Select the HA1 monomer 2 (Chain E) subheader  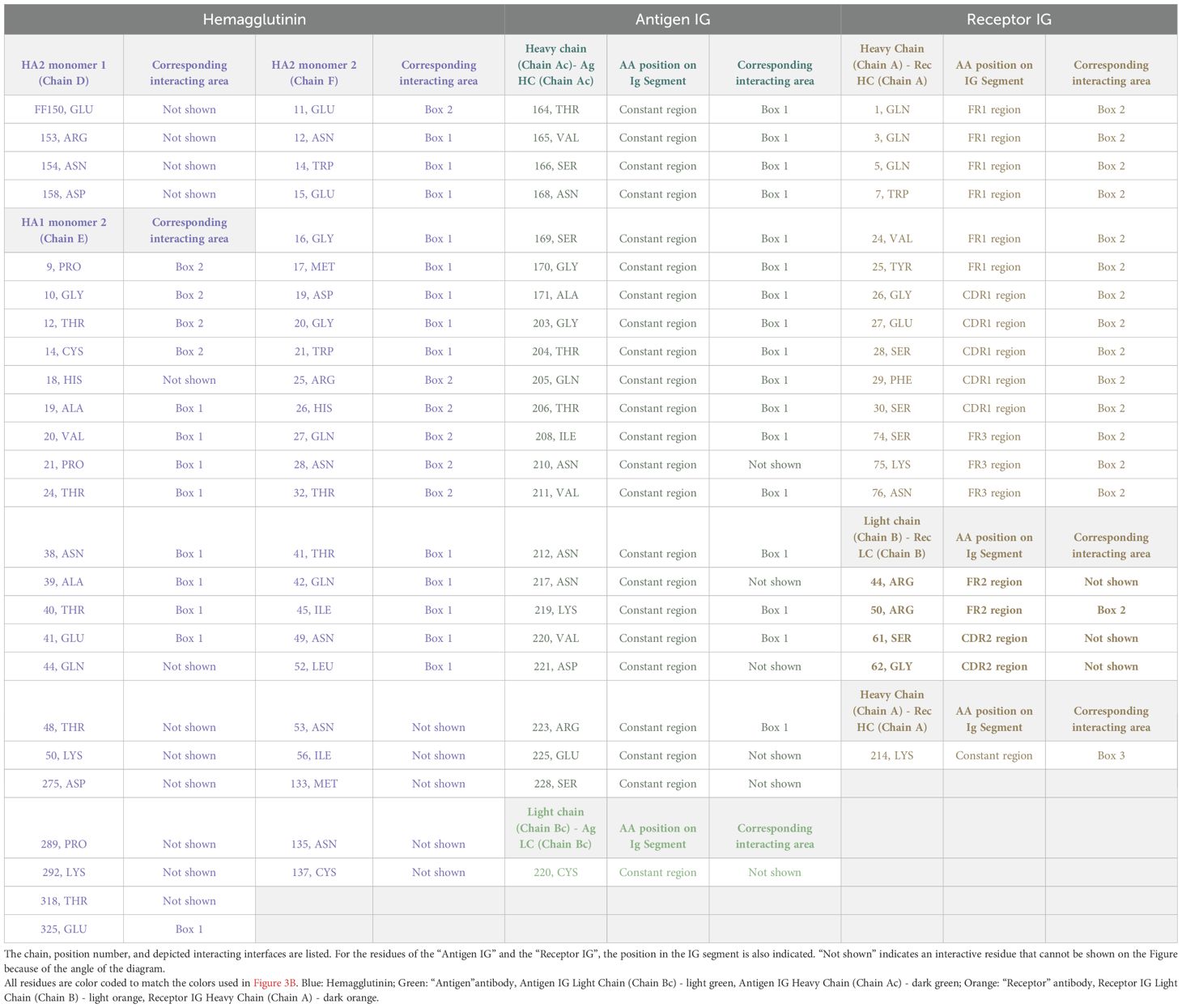(64, 230)
